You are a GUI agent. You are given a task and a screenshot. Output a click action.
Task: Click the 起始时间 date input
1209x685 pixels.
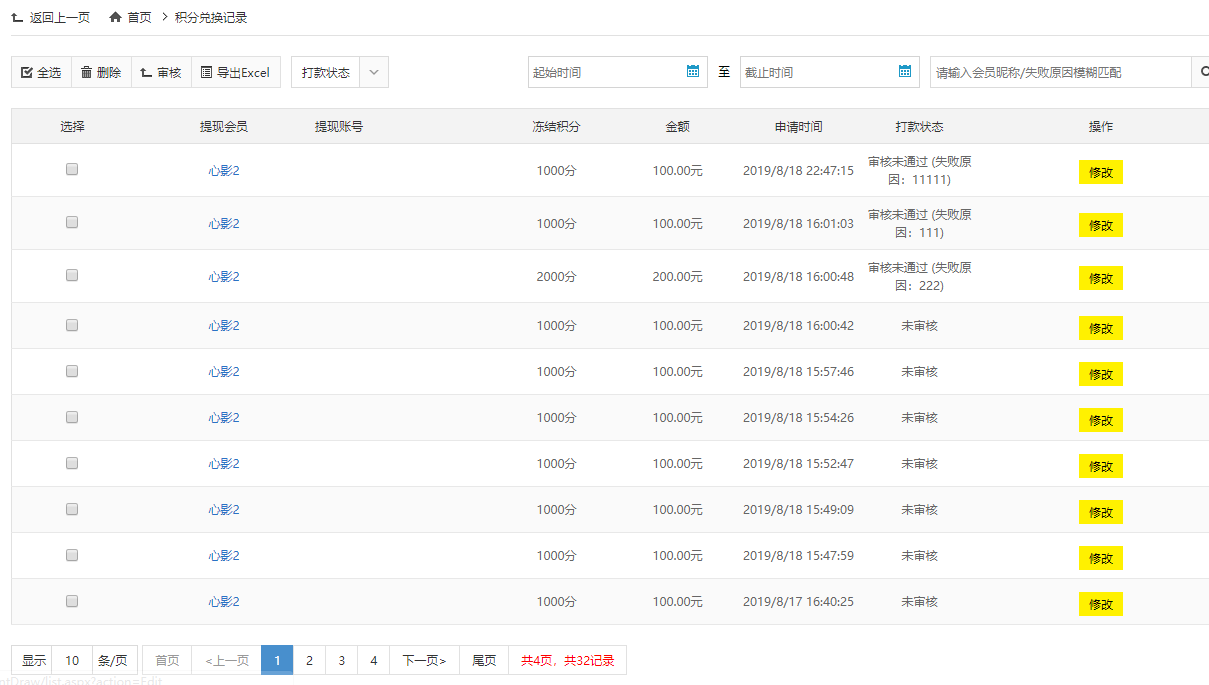pyautogui.click(x=618, y=72)
